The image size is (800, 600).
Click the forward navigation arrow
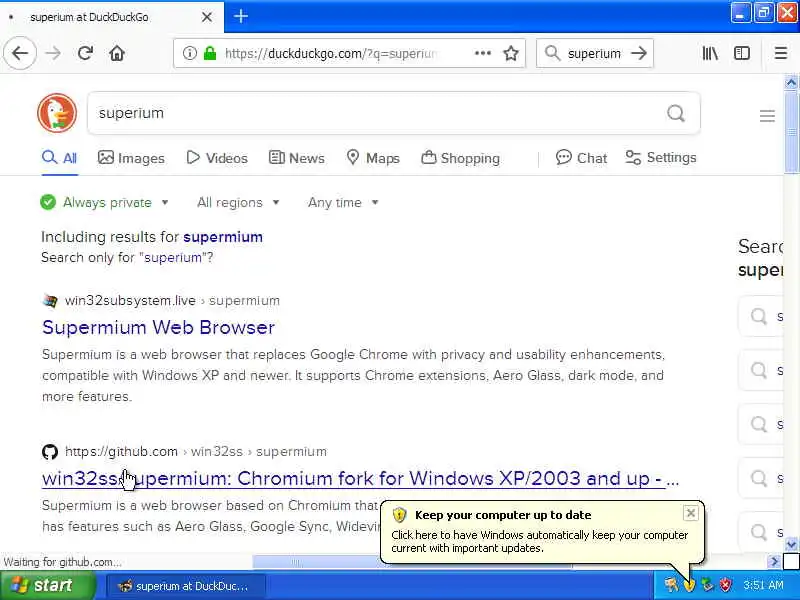pyautogui.click(x=53, y=53)
